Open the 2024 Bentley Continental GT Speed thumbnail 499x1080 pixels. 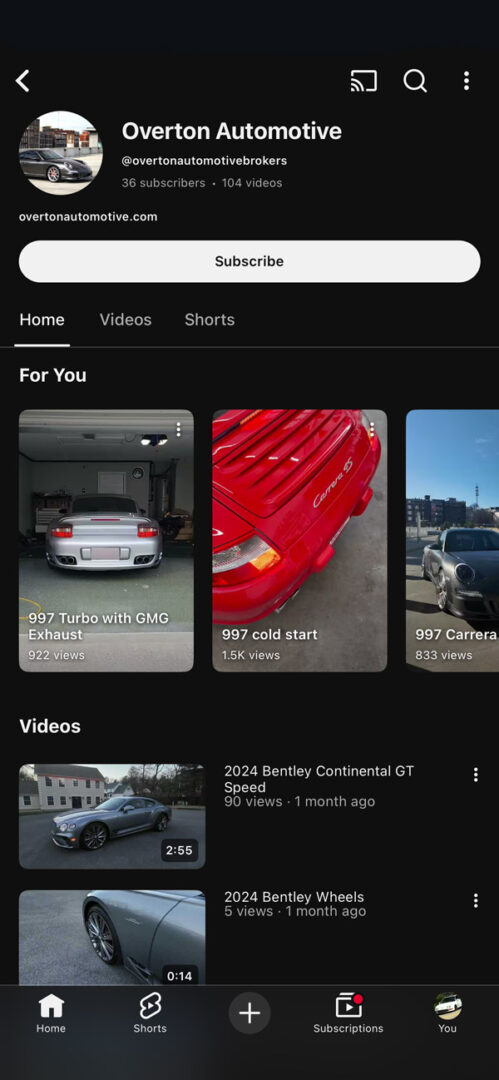tap(112, 816)
